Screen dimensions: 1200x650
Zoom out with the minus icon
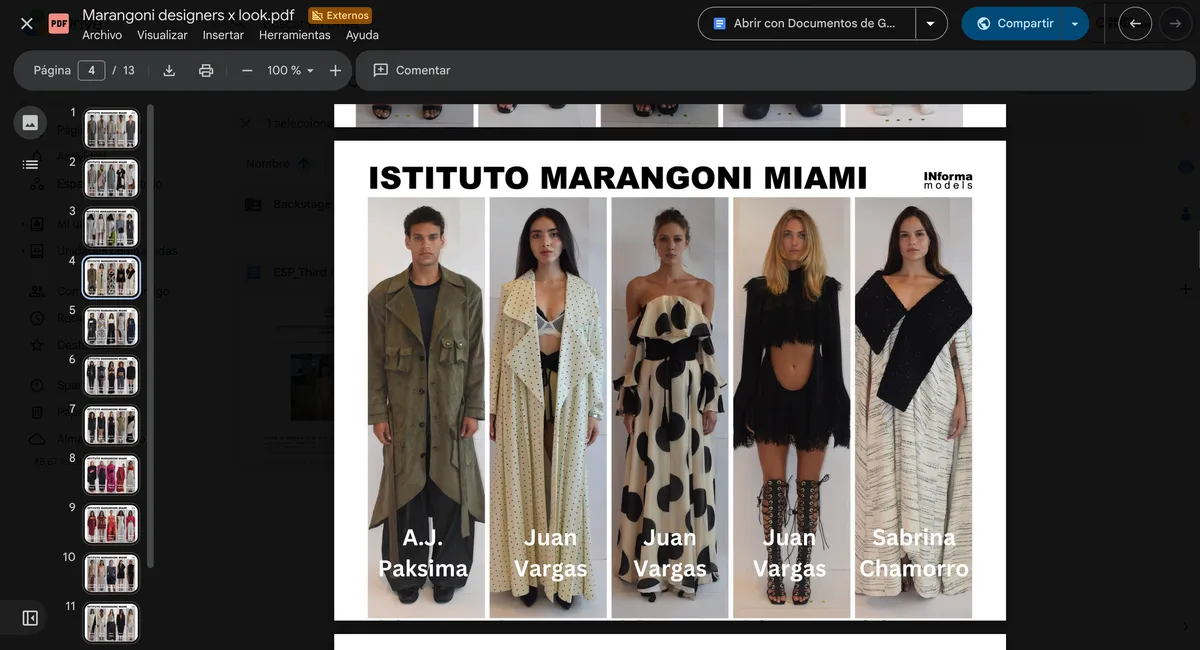tap(247, 70)
